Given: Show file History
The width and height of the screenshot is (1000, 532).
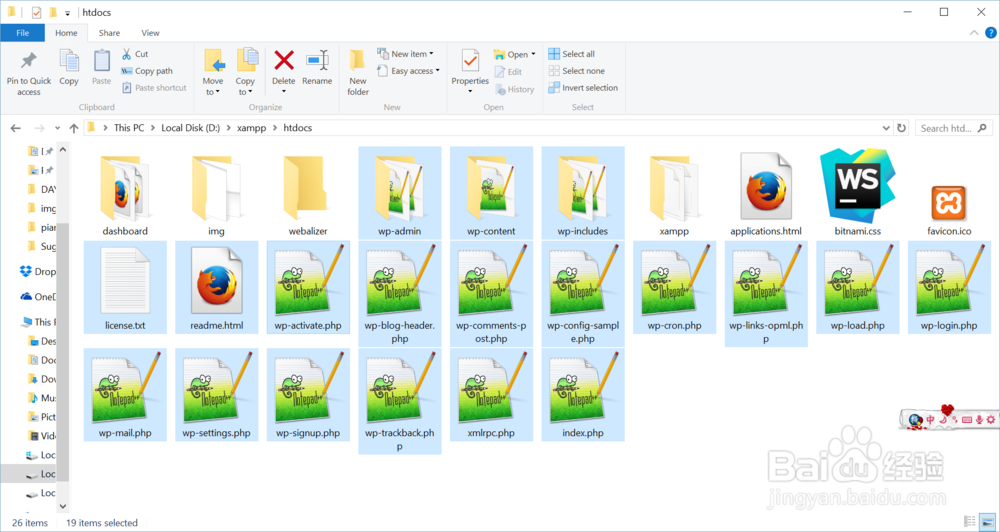Looking at the screenshot, I should (514, 89).
